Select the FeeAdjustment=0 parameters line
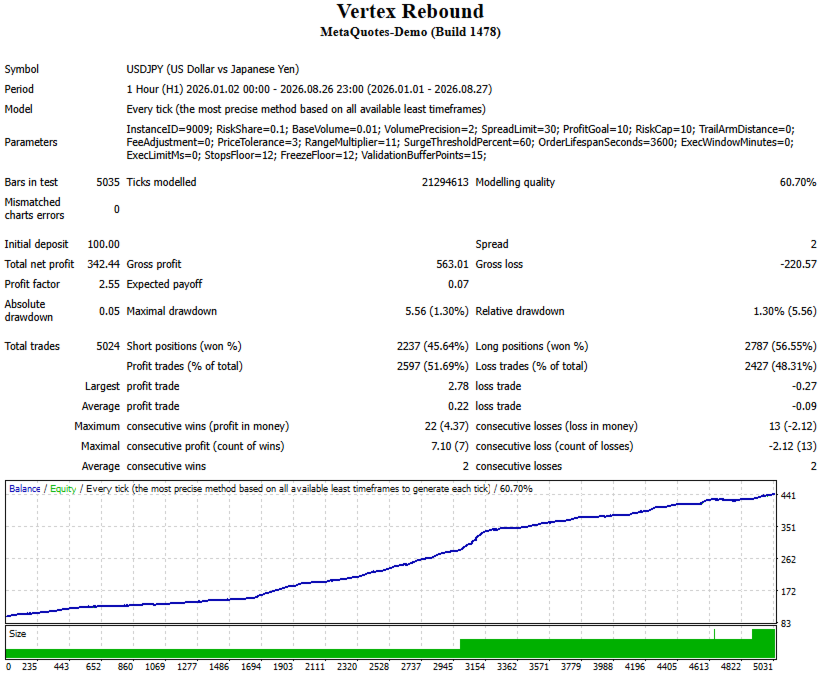This screenshot has height=678, width=833. pos(460,142)
